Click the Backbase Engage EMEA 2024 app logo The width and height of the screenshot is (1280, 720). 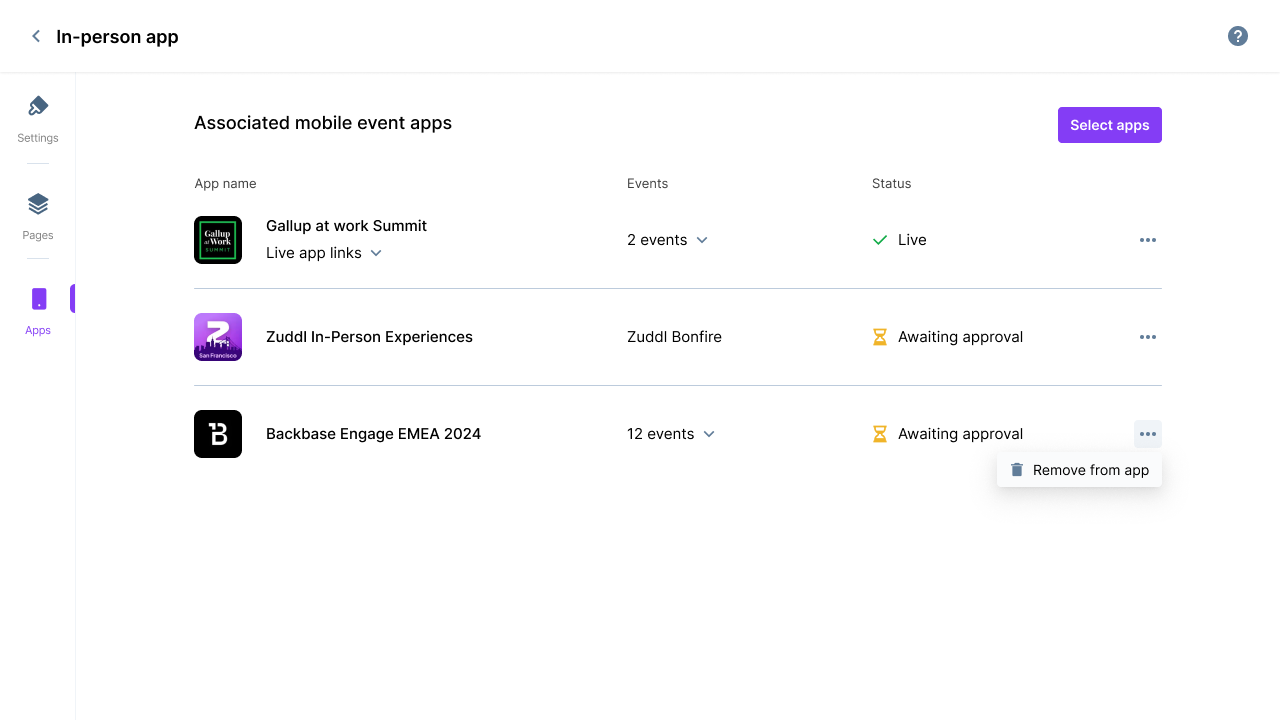218,434
